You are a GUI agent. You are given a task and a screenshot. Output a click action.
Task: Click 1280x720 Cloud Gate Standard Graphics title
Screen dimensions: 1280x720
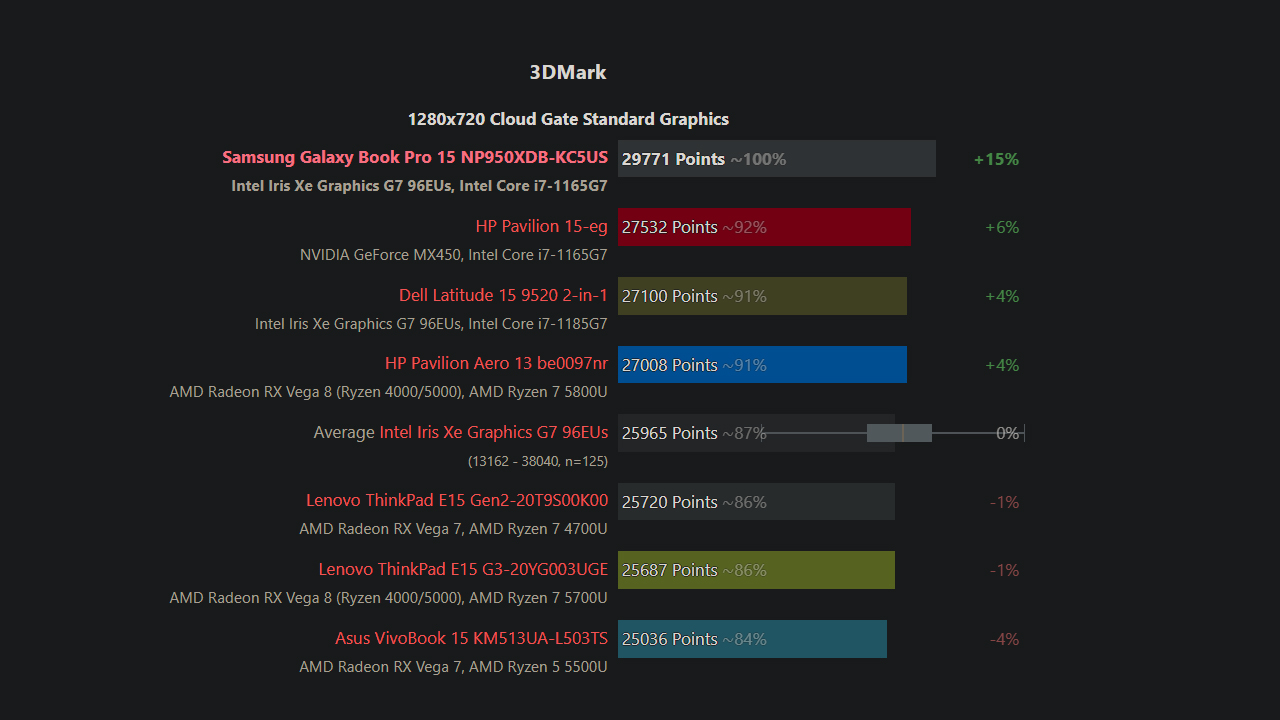(x=568, y=119)
